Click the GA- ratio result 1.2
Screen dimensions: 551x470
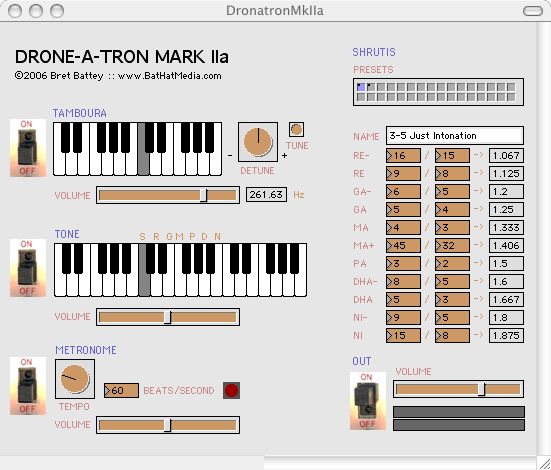pyautogui.click(x=506, y=191)
